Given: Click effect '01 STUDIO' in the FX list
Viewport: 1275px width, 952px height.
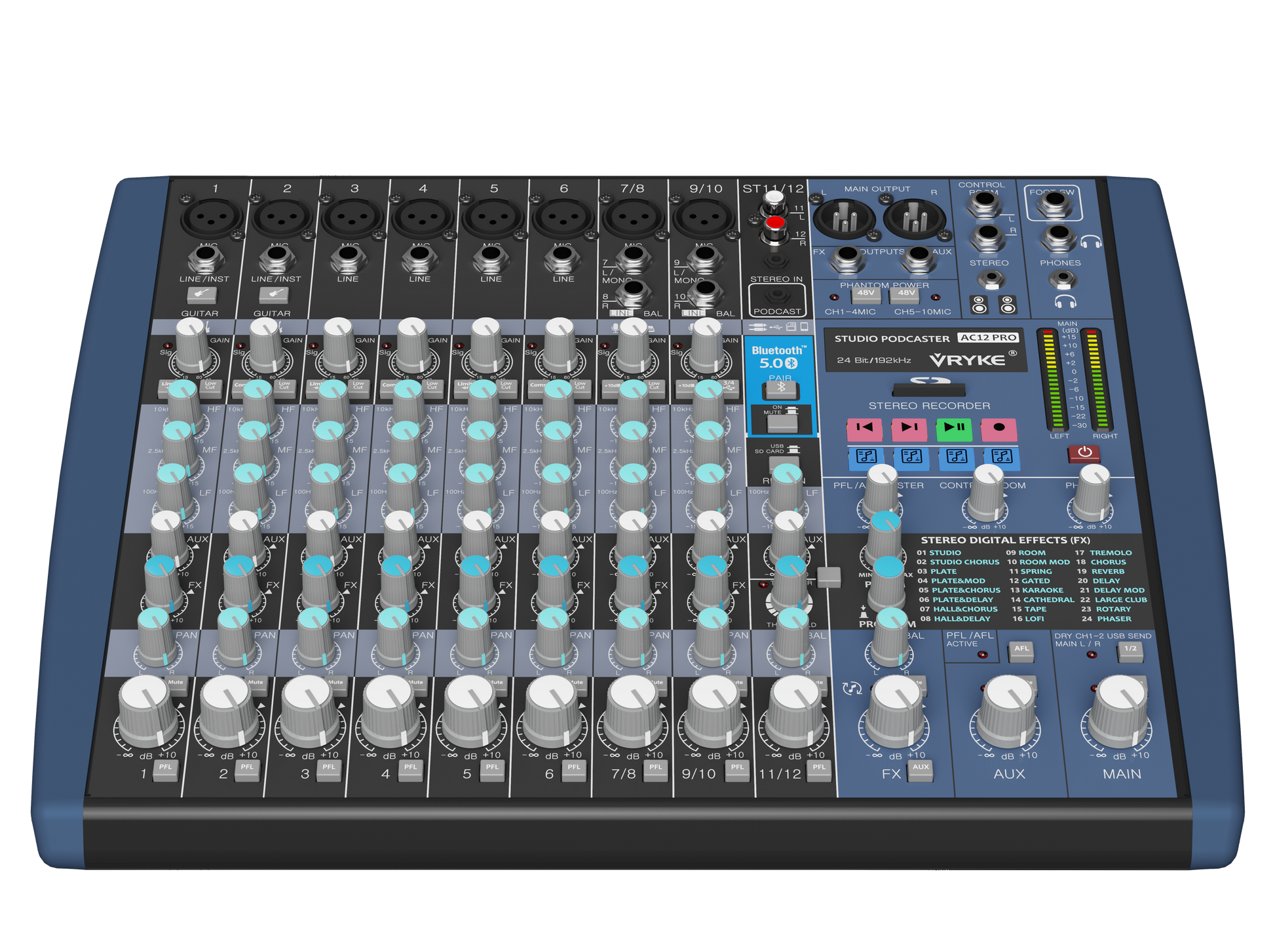Looking at the screenshot, I should tap(939, 553).
